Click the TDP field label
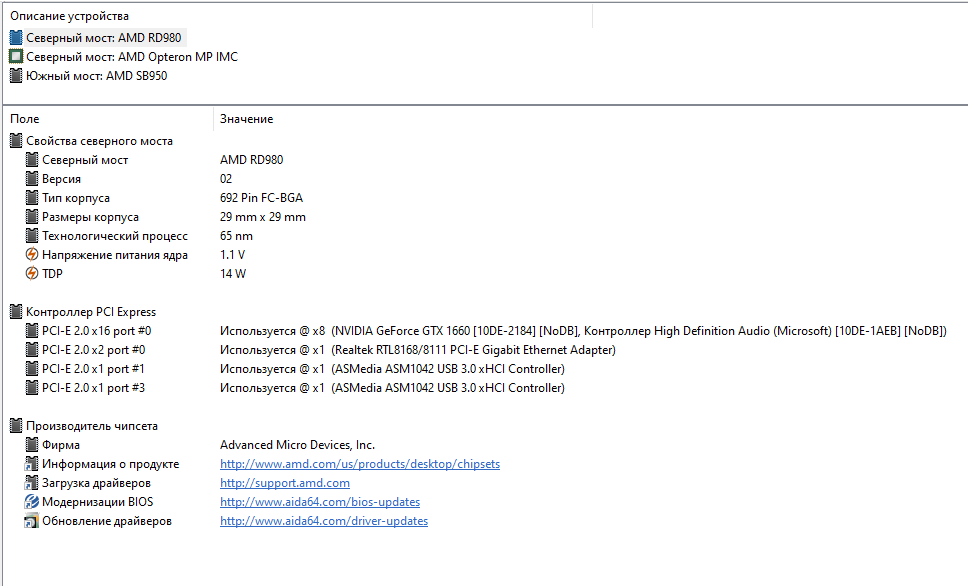968x586 pixels. [52, 274]
